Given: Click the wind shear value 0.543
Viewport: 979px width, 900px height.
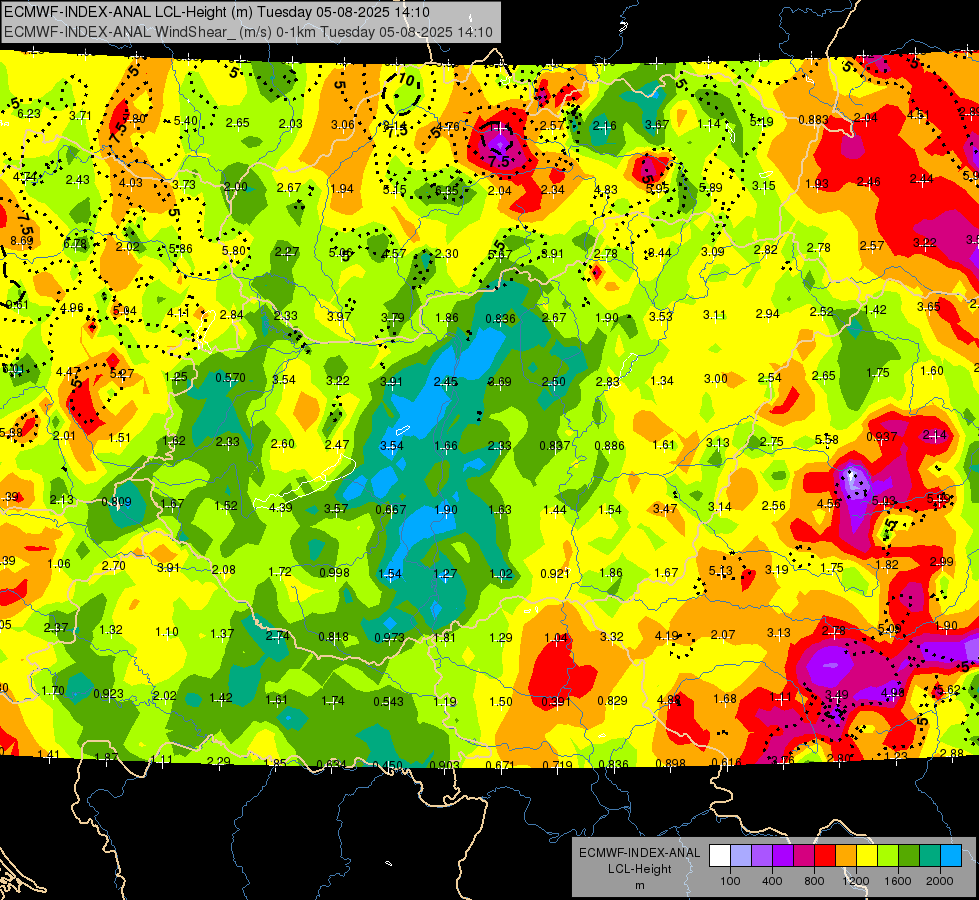Looking at the screenshot, I should click(x=388, y=702).
